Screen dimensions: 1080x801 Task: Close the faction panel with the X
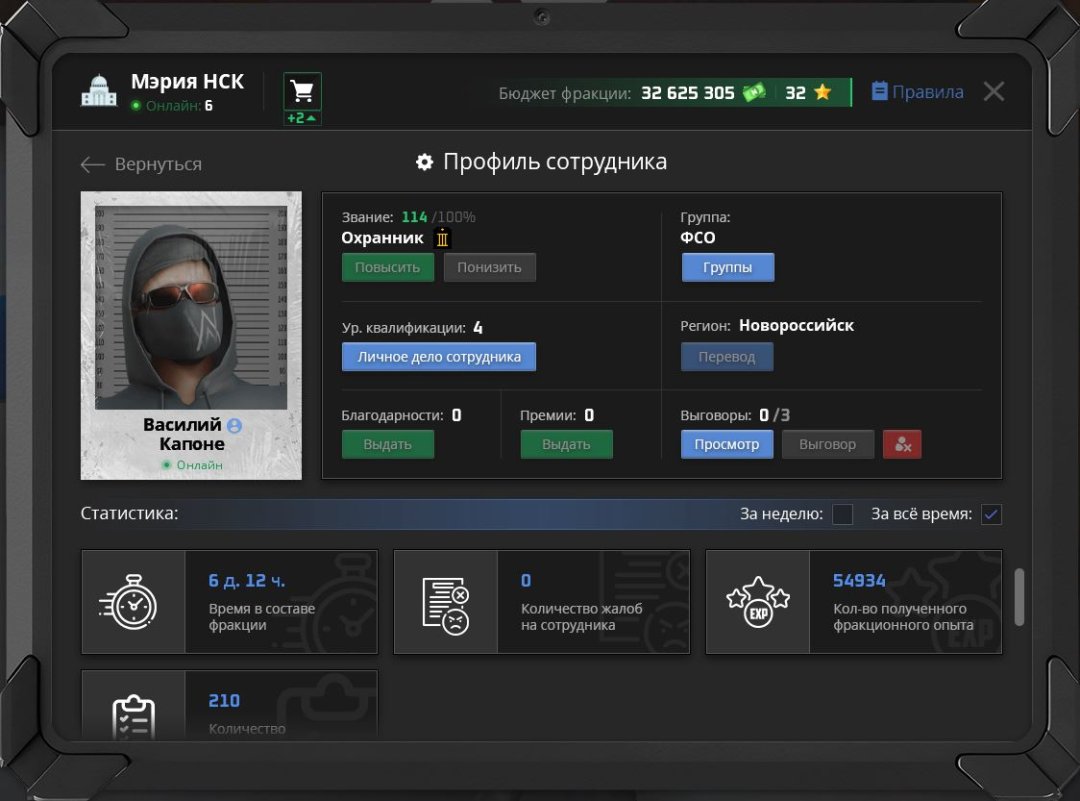point(993,91)
